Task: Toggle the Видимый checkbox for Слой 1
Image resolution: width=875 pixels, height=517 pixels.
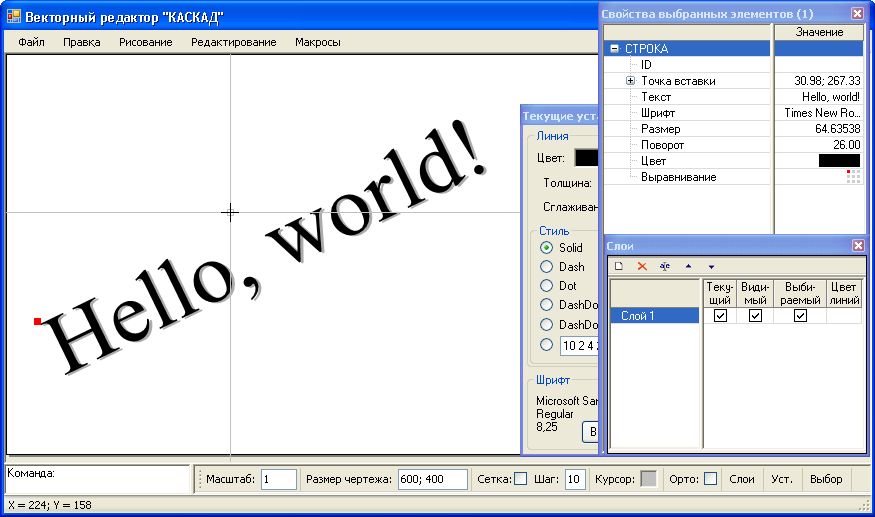Action: click(755, 316)
